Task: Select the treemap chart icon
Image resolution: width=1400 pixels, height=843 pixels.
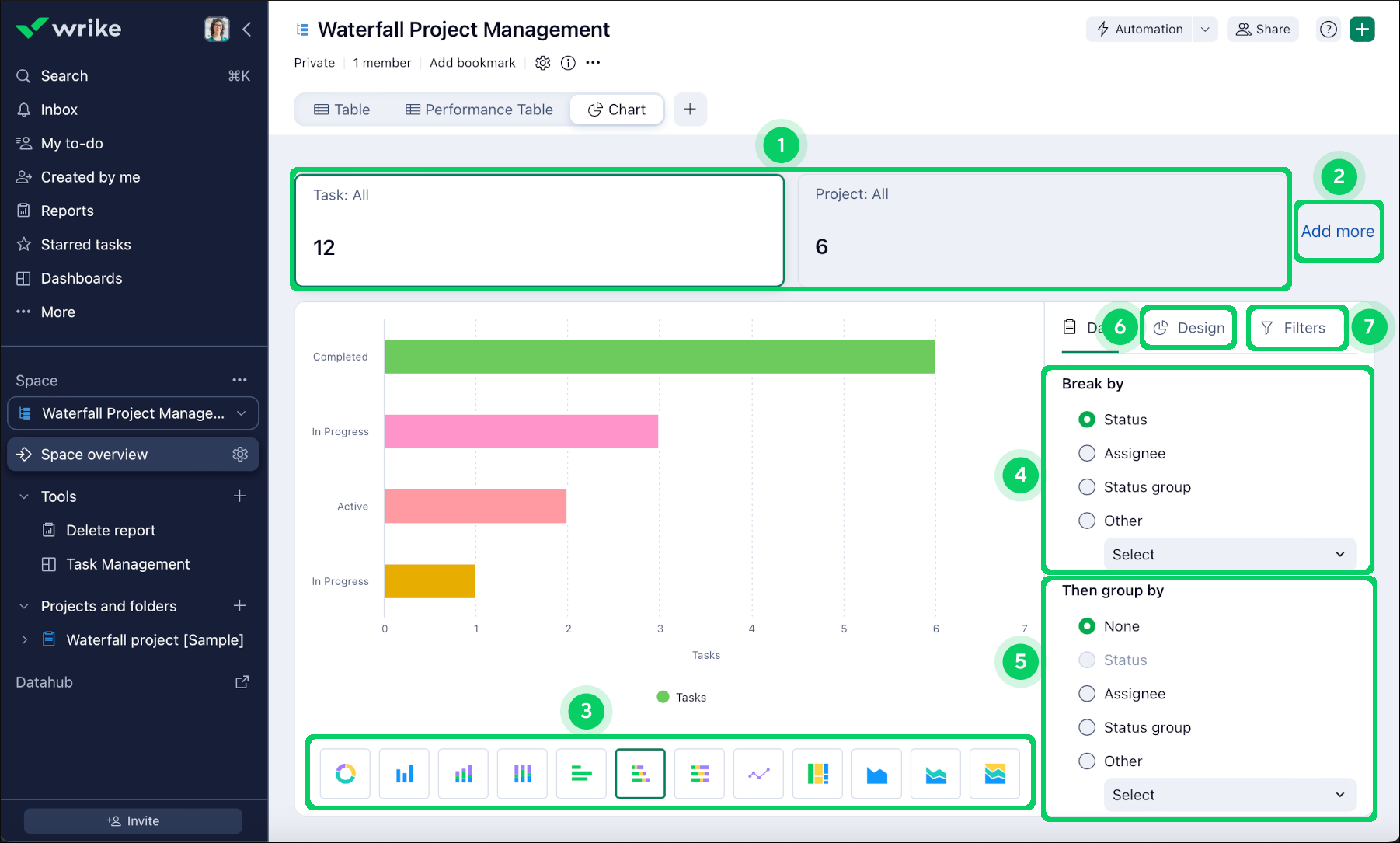Action: (818, 774)
